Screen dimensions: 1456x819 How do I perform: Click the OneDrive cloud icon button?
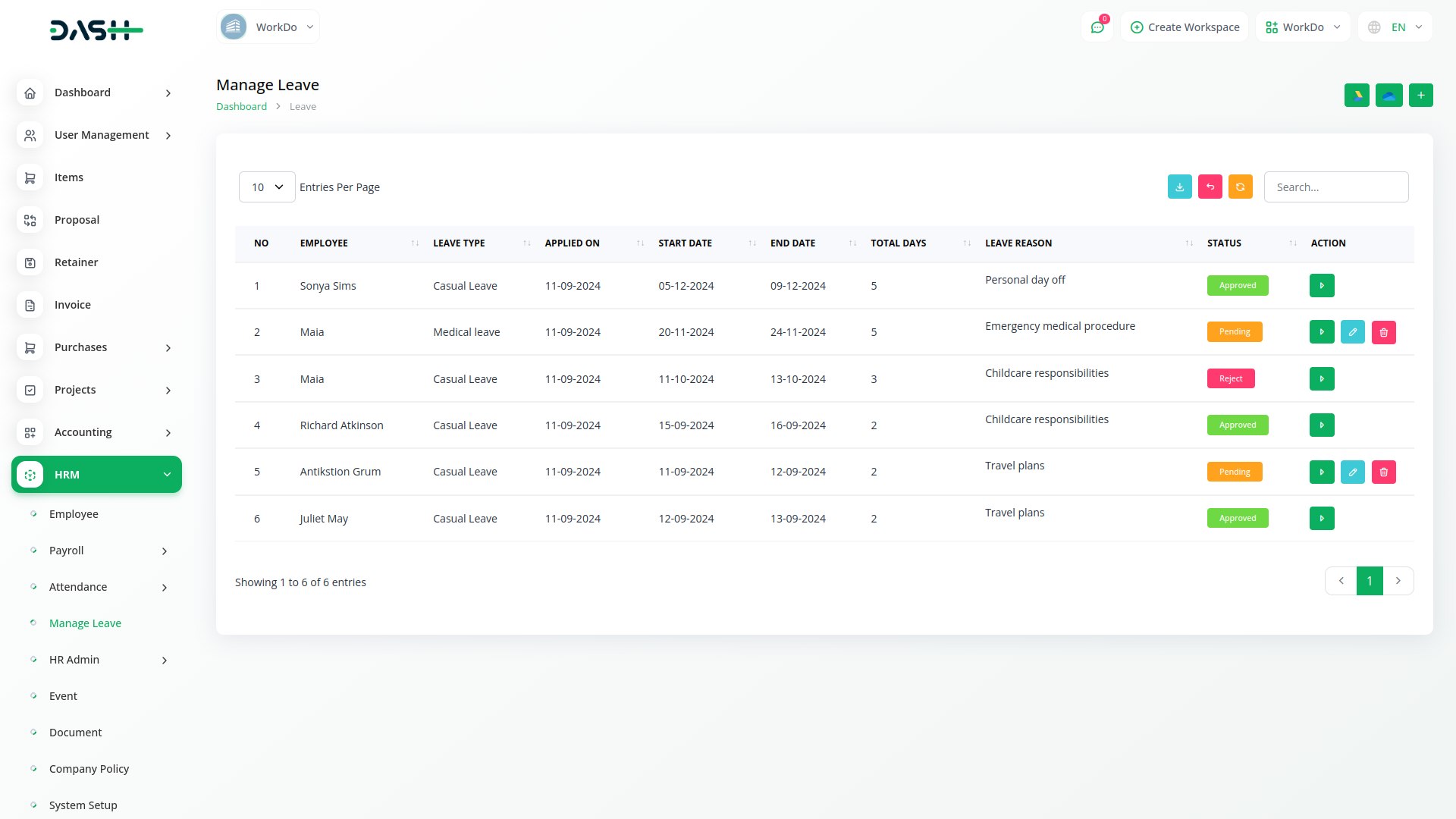pos(1389,96)
